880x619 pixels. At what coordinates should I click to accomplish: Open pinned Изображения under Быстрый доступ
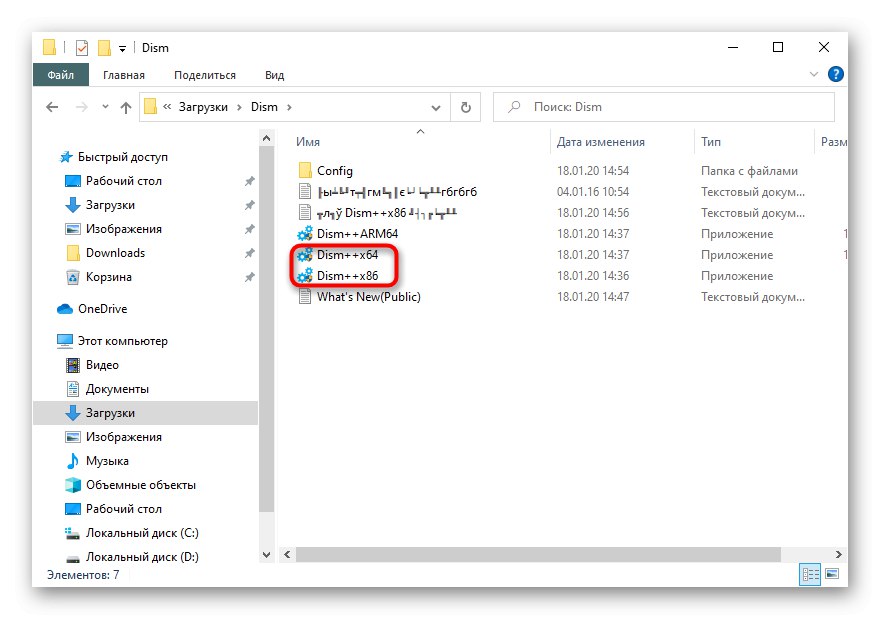[x=123, y=229]
